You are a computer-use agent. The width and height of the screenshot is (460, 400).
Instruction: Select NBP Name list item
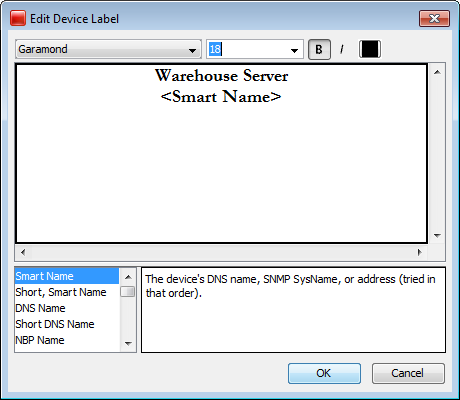pos(67,340)
